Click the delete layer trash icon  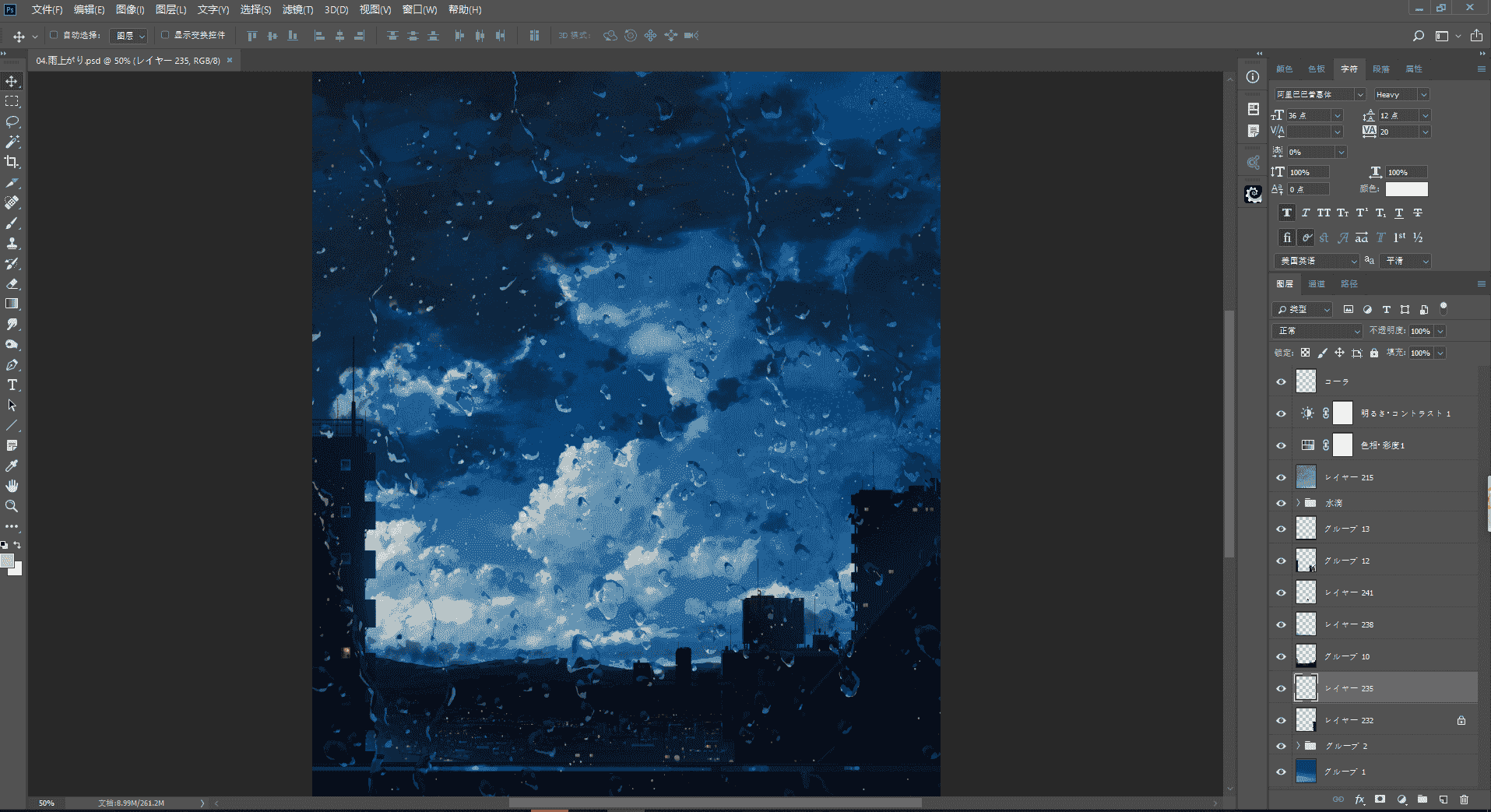click(1464, 800)
